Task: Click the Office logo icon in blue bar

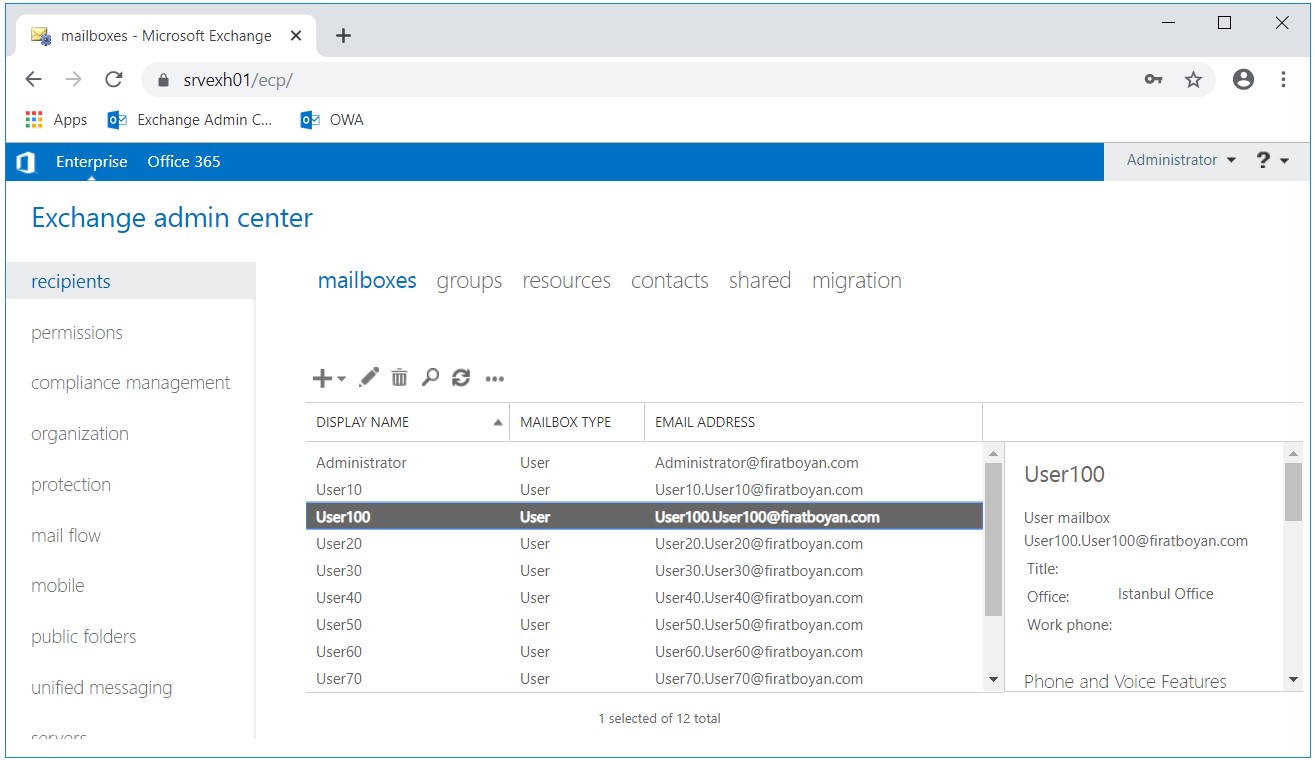Action: (x=26, y=162)
